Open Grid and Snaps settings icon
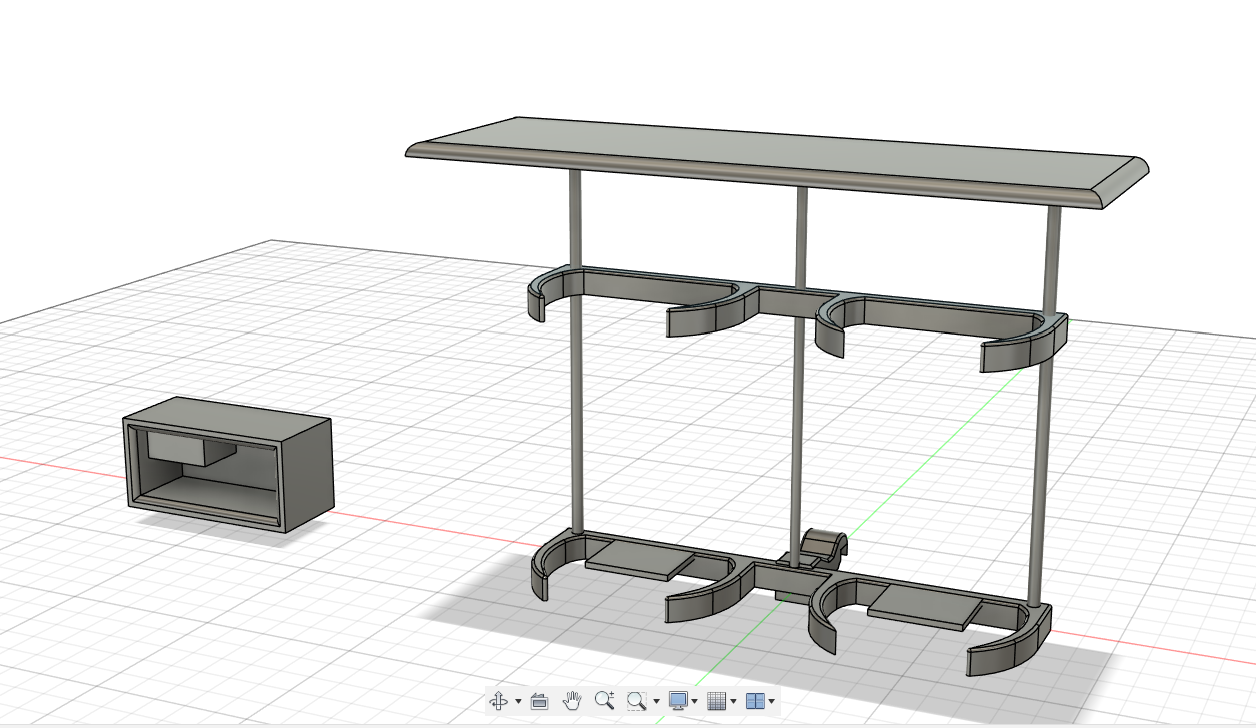 tap(716, 701)
